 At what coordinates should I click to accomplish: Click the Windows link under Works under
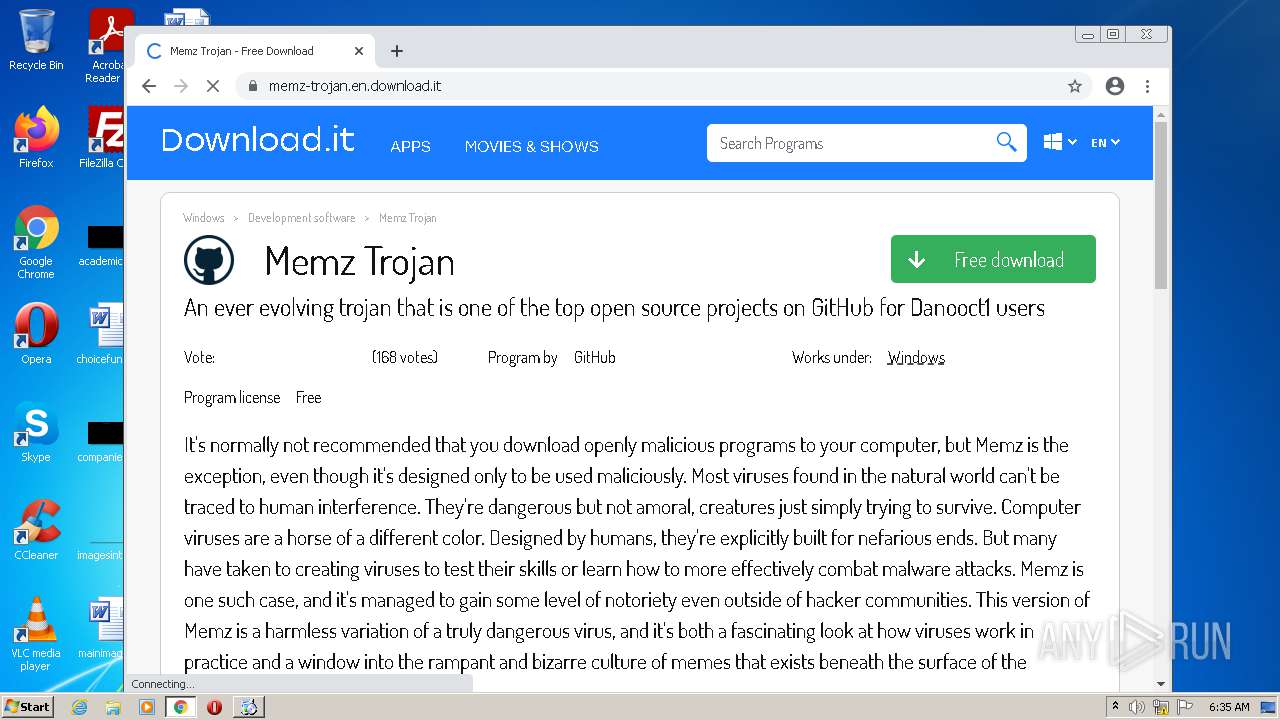coord(915,357)
